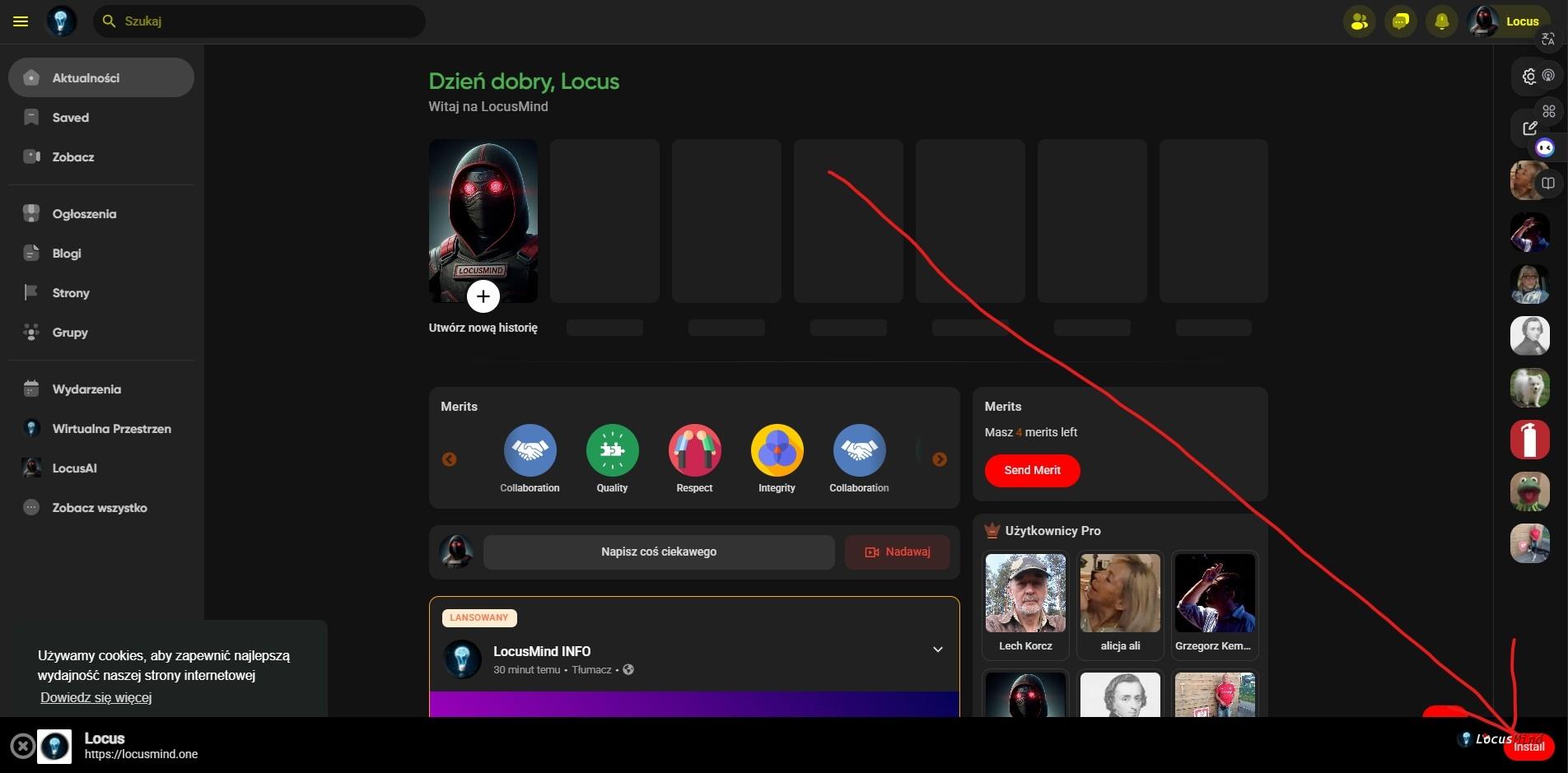
Task: Open the settings gear icon on right
Action: click(x=1529, y=77)
